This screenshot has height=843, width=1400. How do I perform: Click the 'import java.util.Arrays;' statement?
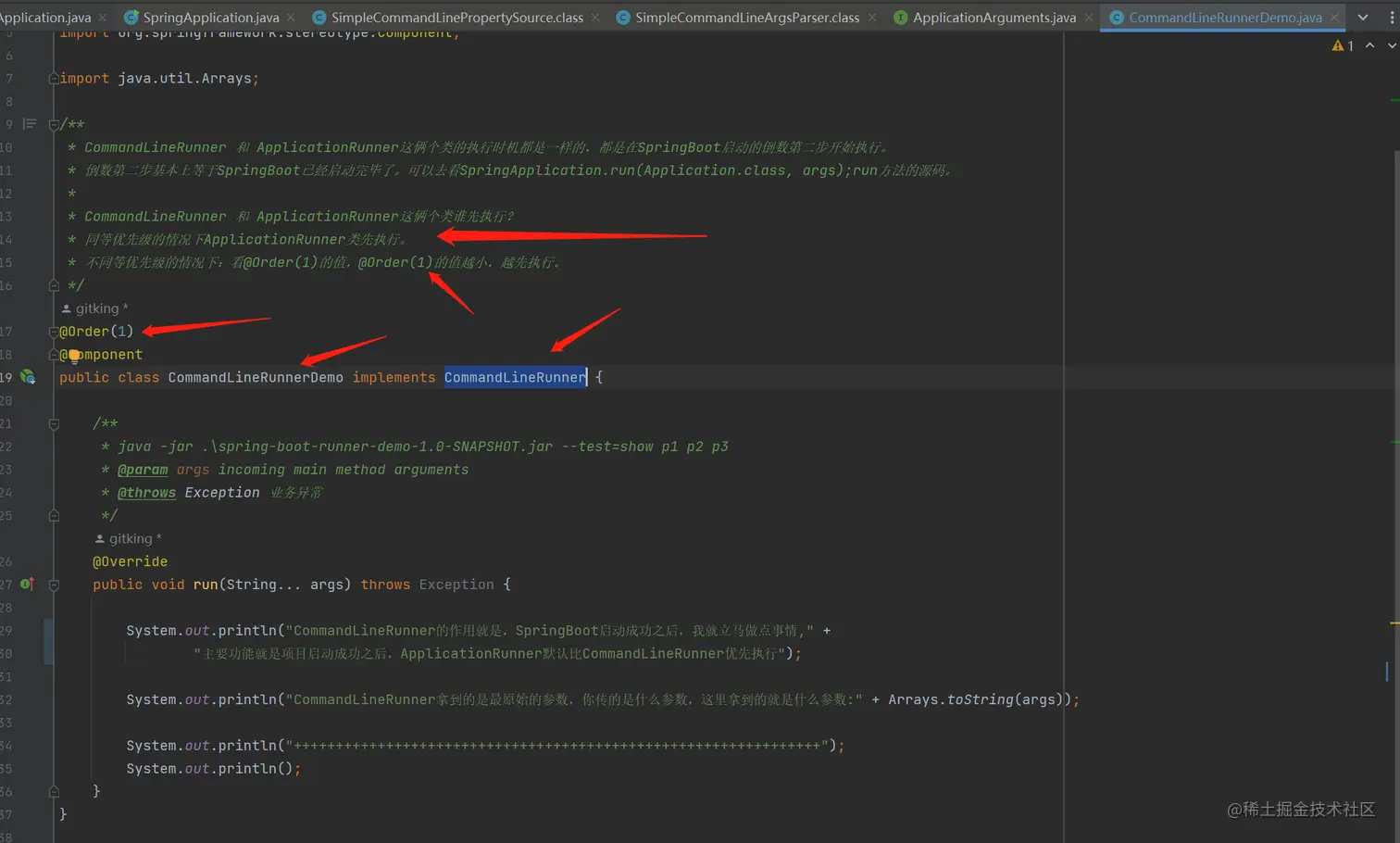click(159, 79)
